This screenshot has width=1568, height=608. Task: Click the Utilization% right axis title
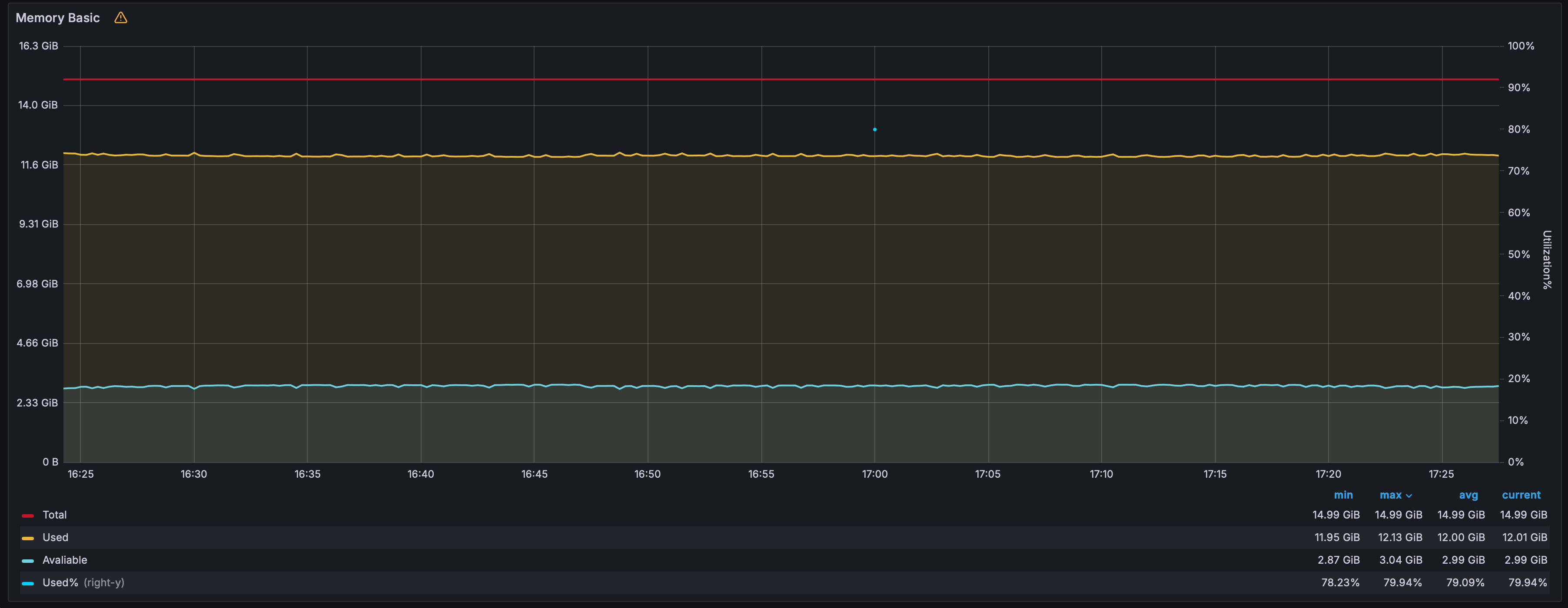(x=1546, y=260)
